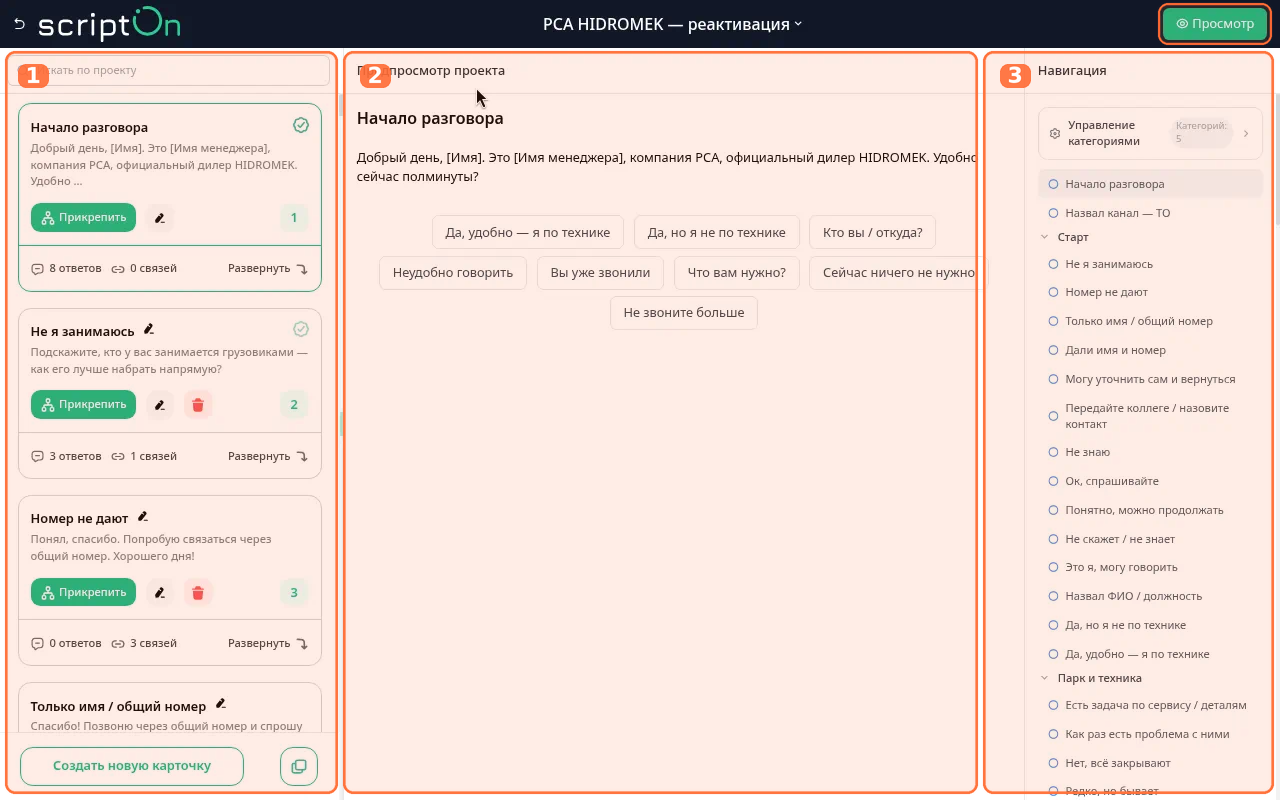Click the gear icon in Управление категориями
The width and height of the screenshot is (1280, 800).
click(1055, 133)
